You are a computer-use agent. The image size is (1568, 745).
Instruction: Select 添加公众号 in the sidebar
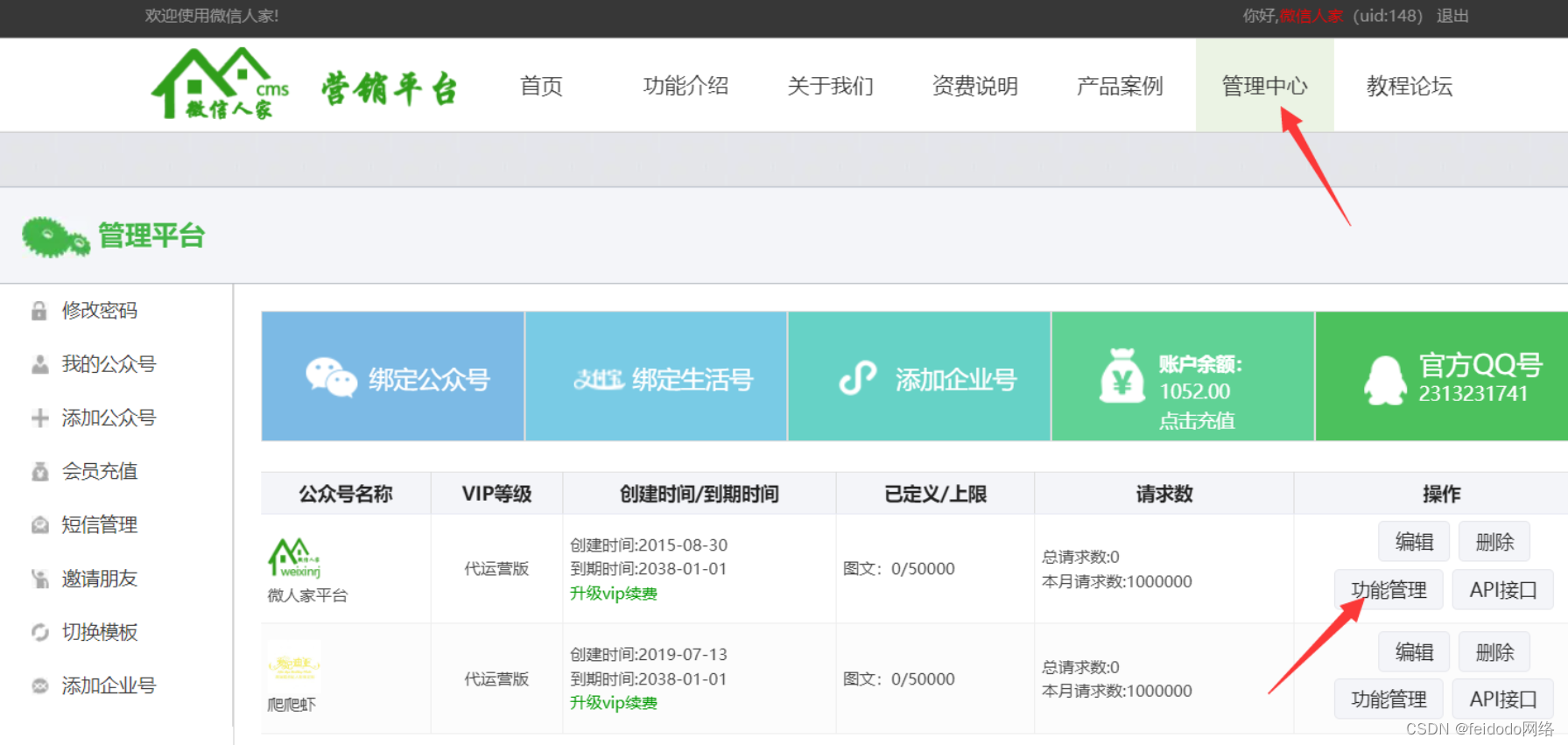pyautogui.click(x=109, y=418)
